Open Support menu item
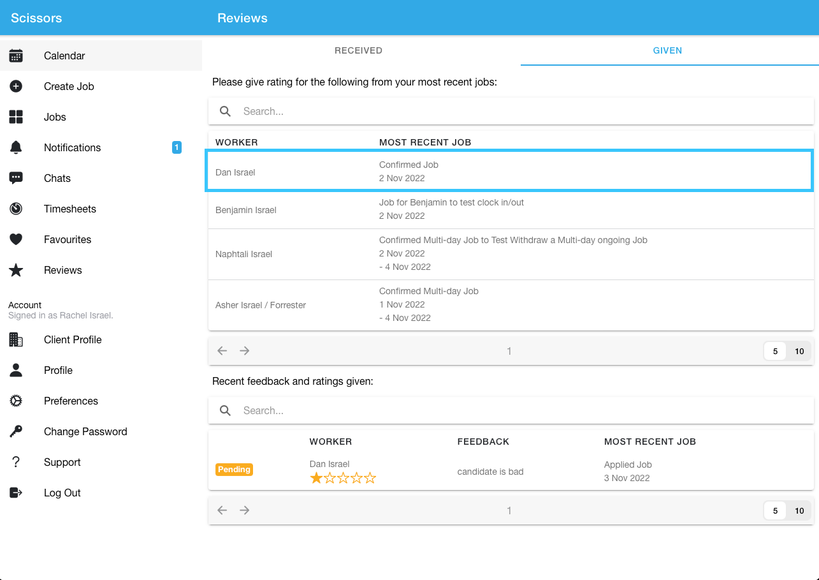 [x=101, y=462]
